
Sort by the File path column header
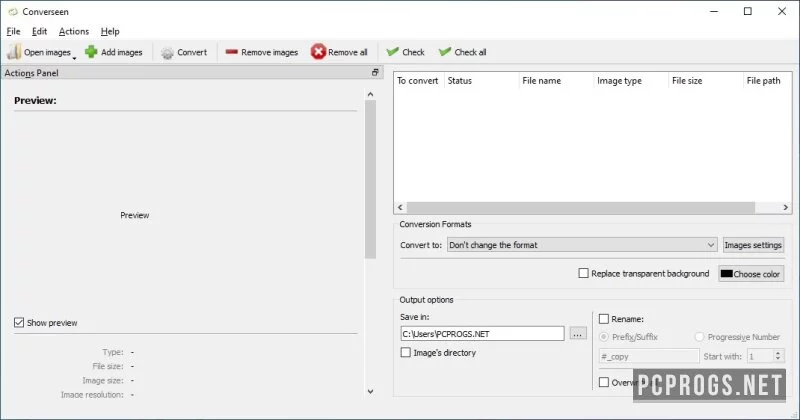[x=767, y=81]
